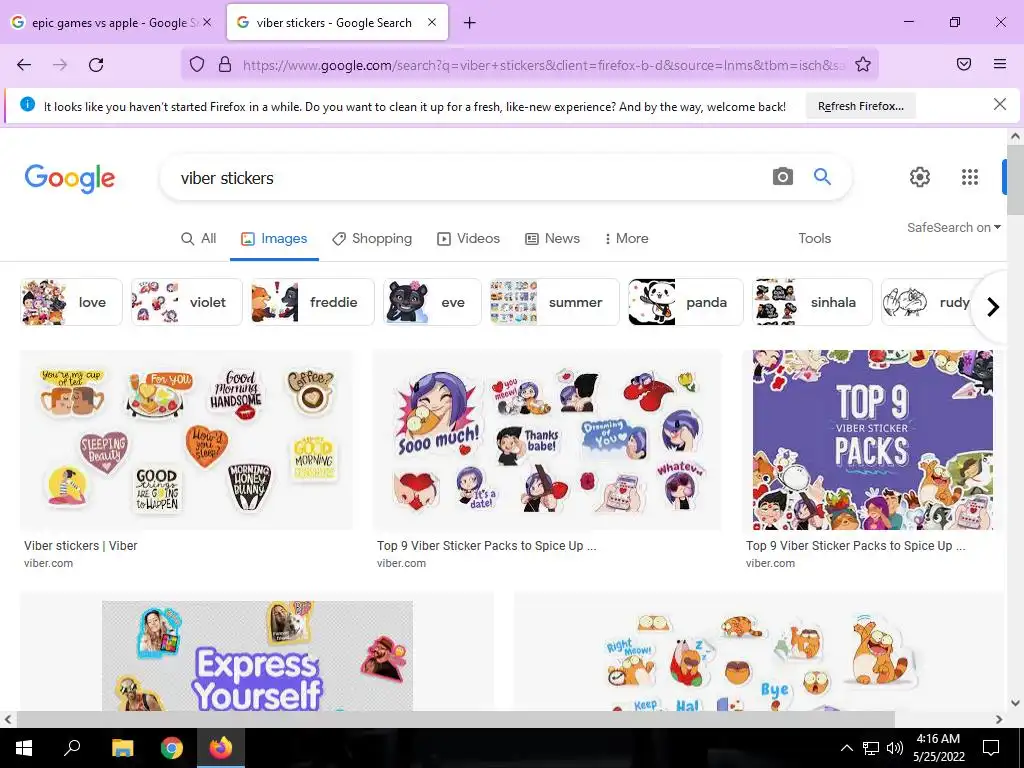The width and height of the screenshot is (1024, 768).
Task: Filter by the rudy chip
Action: click(x=926, y=302)
